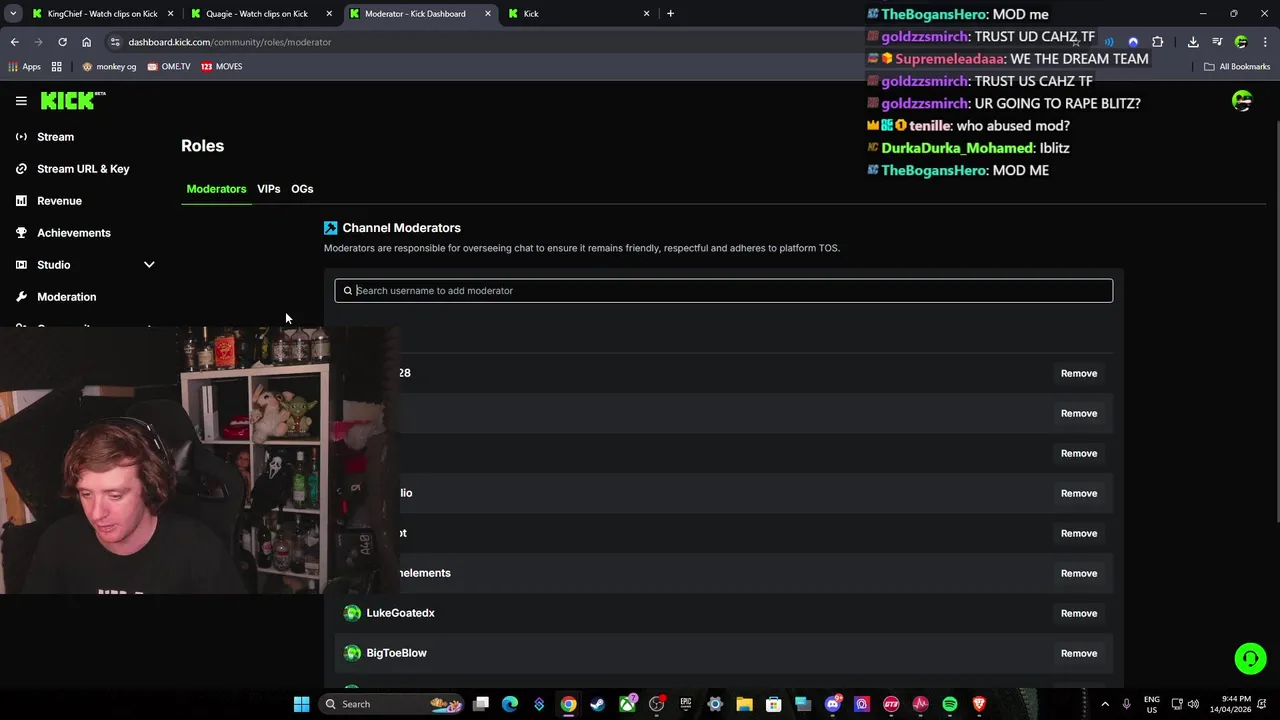Remove the moderator ending in 'ot'
Viewport: 1280px width, 720px height.
point(1079,533)
